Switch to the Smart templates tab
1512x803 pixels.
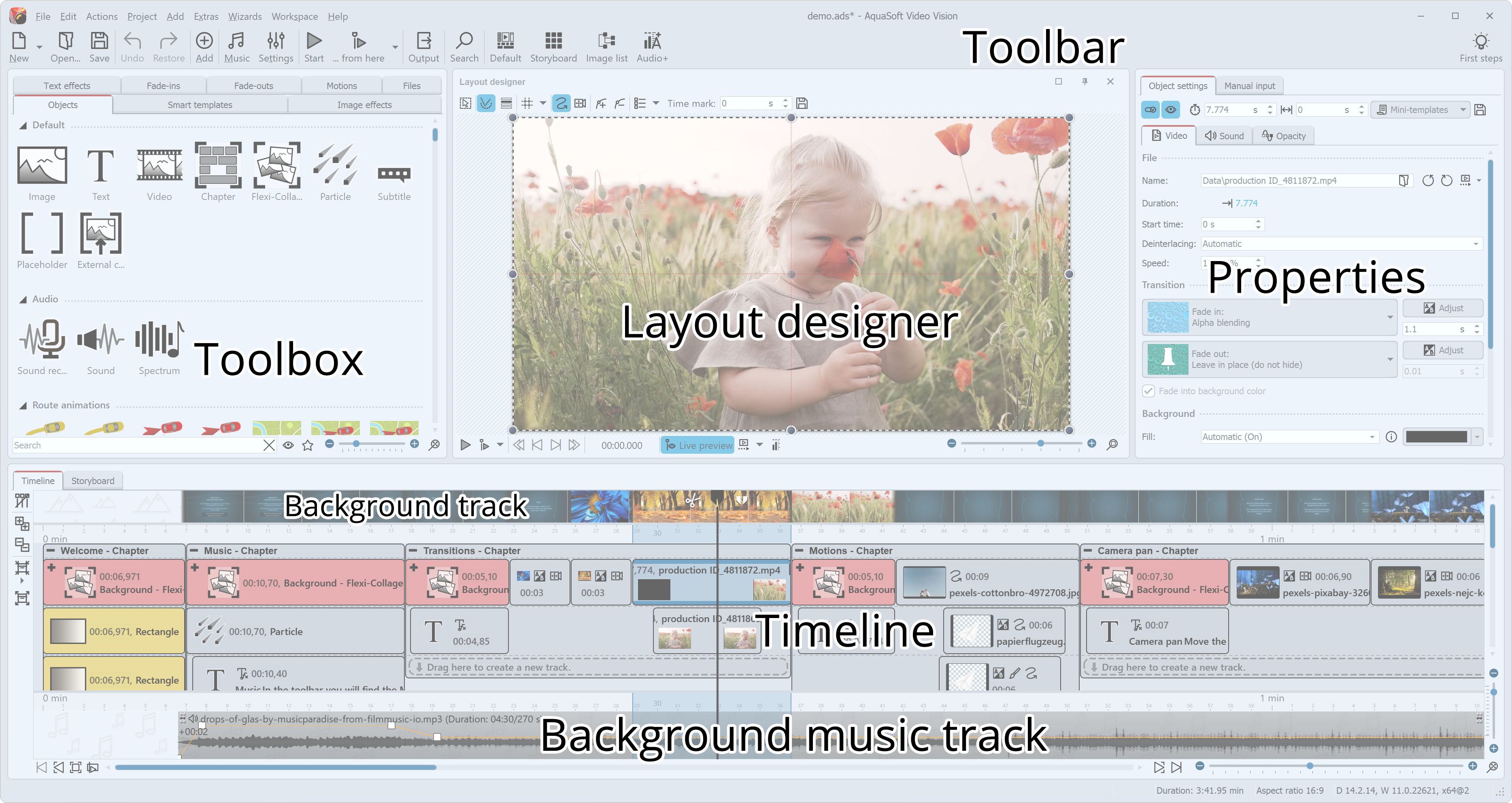(x=200, y=104)
